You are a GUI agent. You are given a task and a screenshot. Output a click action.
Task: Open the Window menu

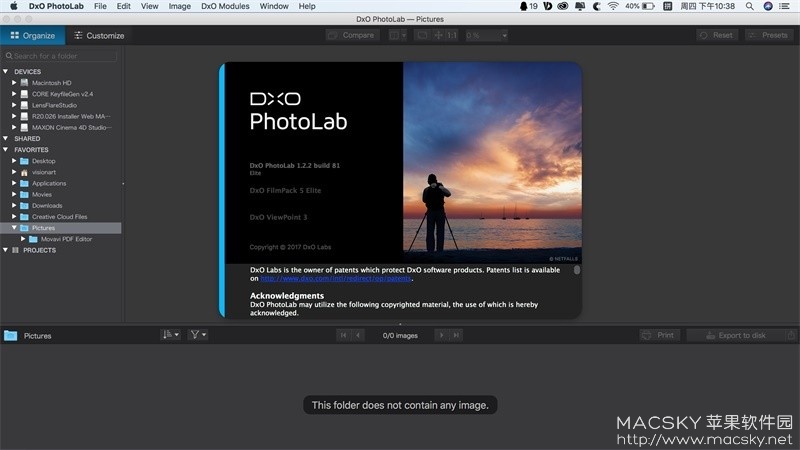tap(274, 6)
